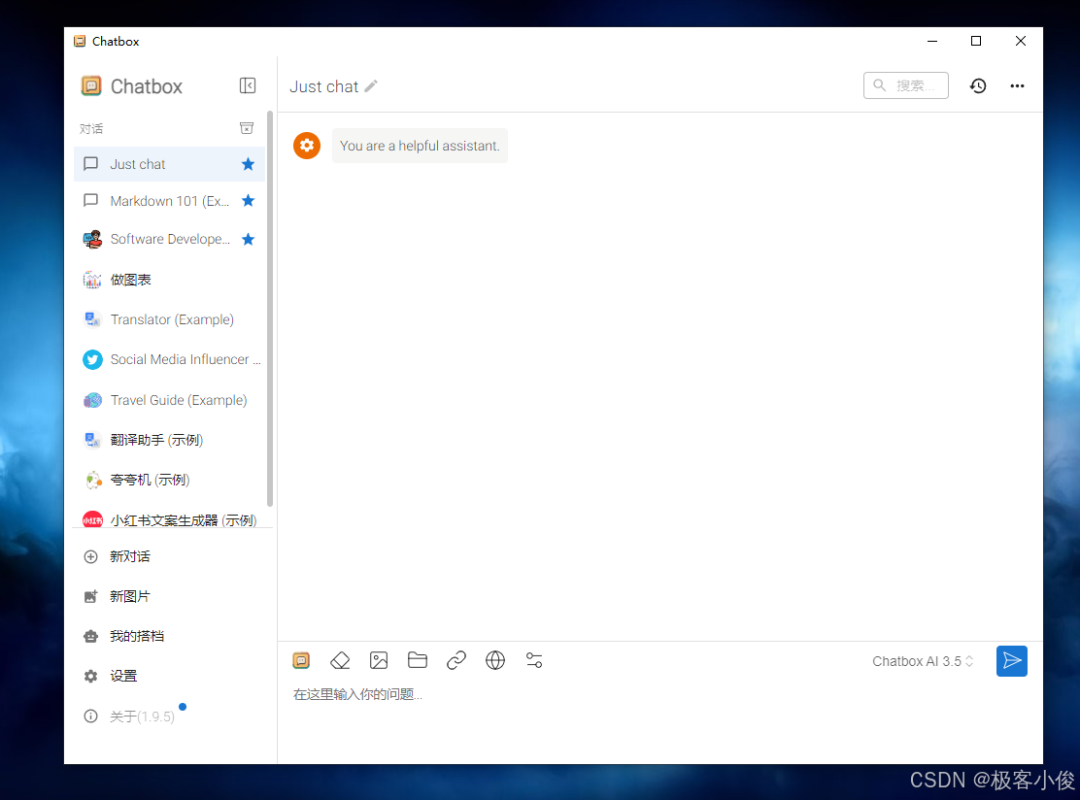1080x800 pixels.
Task: Select the 做图表 conversation
Action: pyautogui.click(x=169, y=279)
